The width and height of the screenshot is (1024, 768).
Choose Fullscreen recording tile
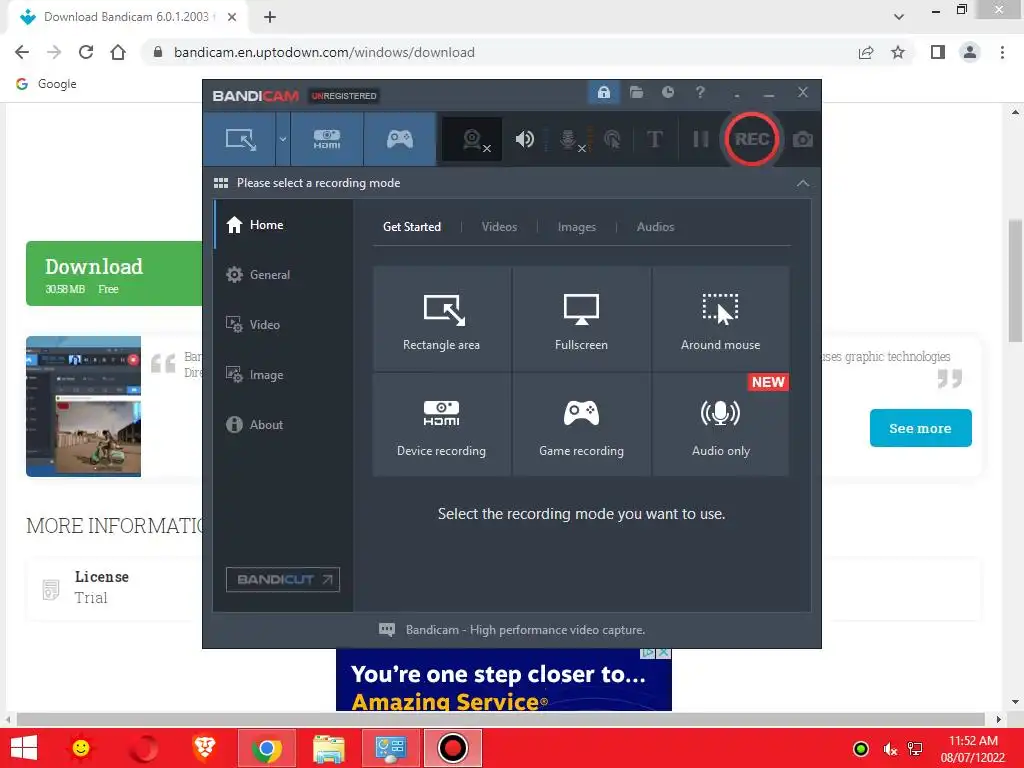581,319
